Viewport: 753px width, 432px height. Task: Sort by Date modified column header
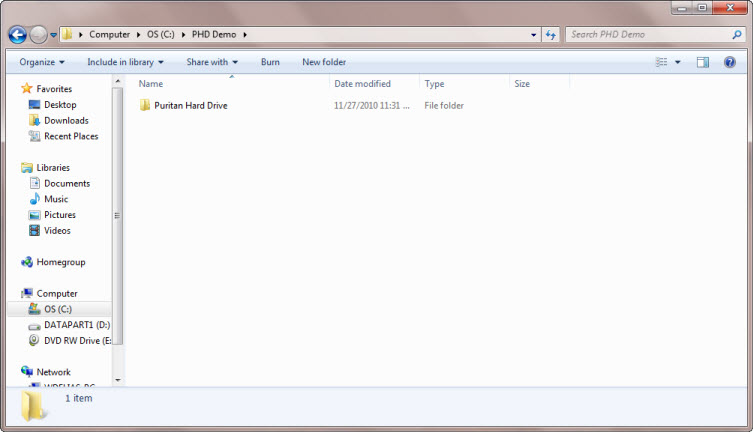point(362,84)
